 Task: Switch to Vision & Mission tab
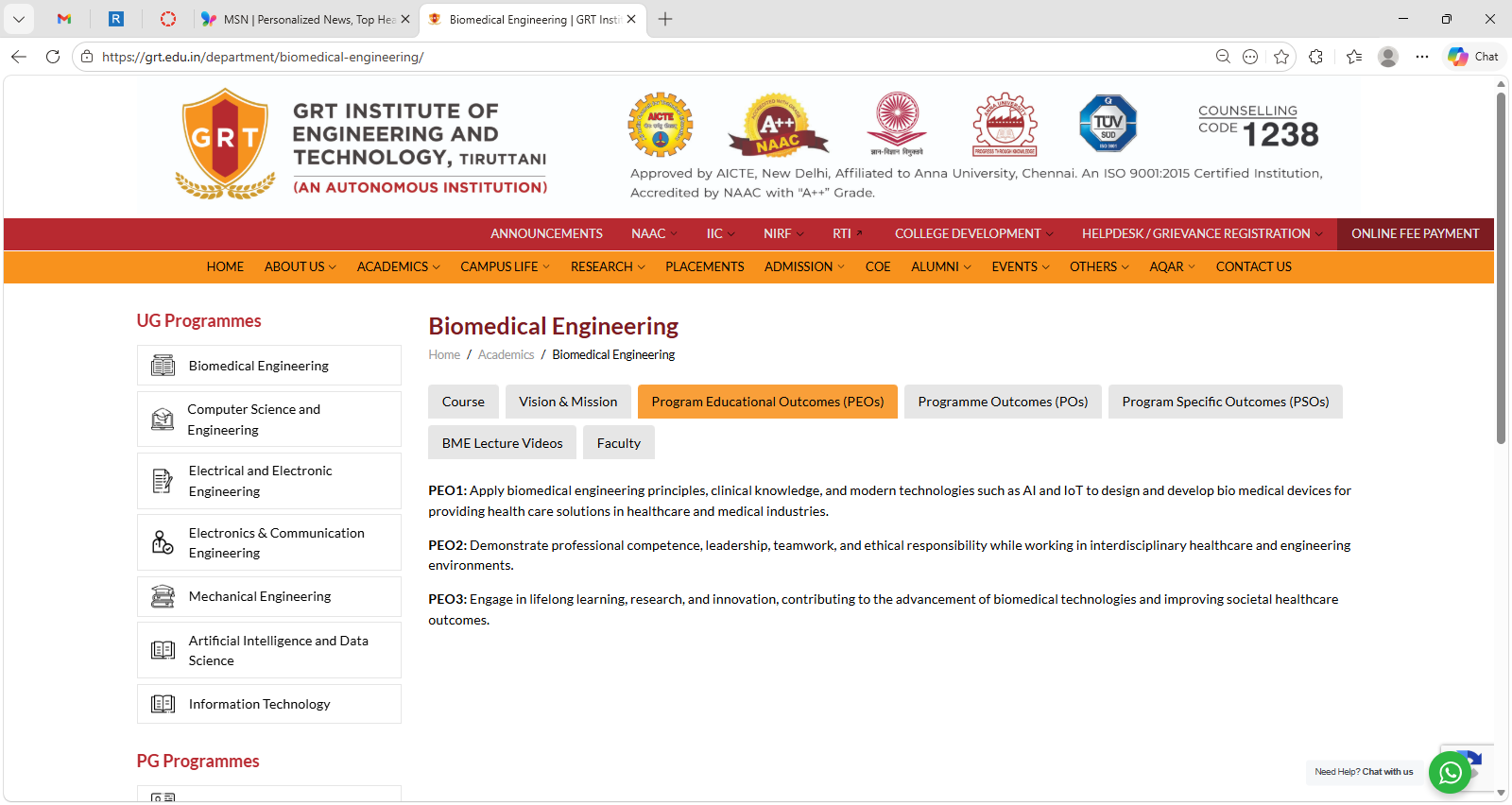568,402
